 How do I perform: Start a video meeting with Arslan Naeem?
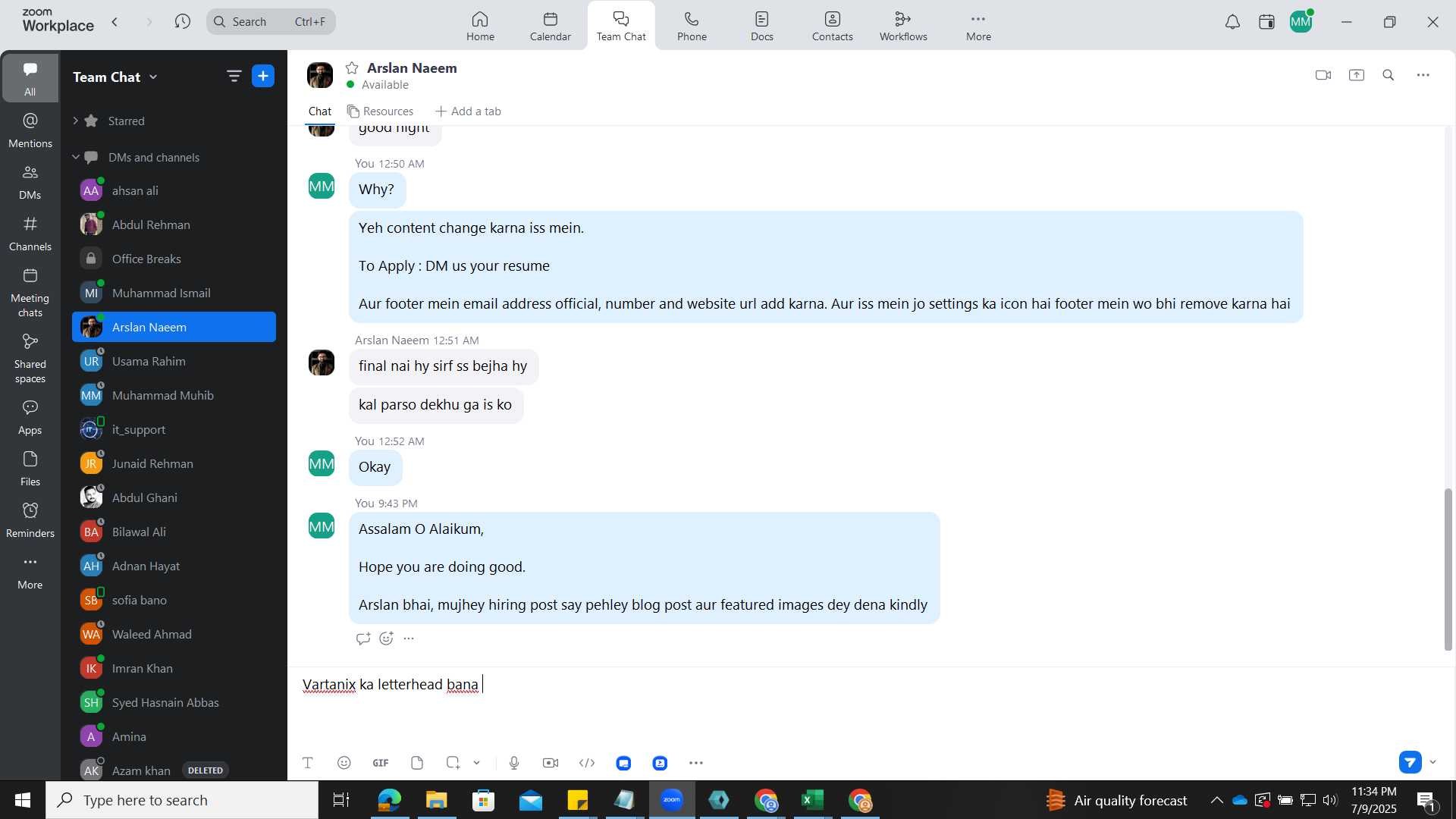(x=1323, y=75)
